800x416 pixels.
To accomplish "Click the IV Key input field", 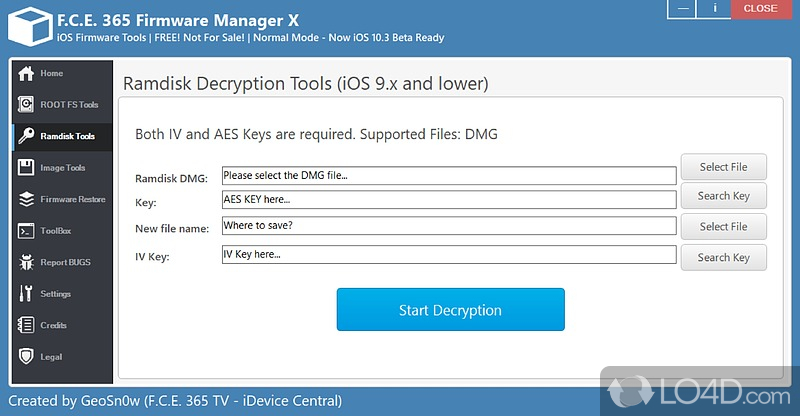I will 448,255.
